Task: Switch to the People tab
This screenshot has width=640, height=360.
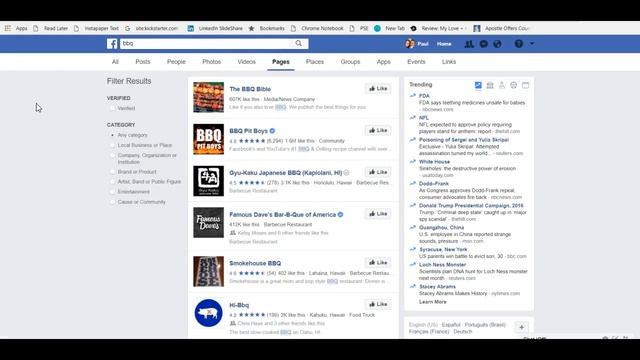Action: pos(176,62)
